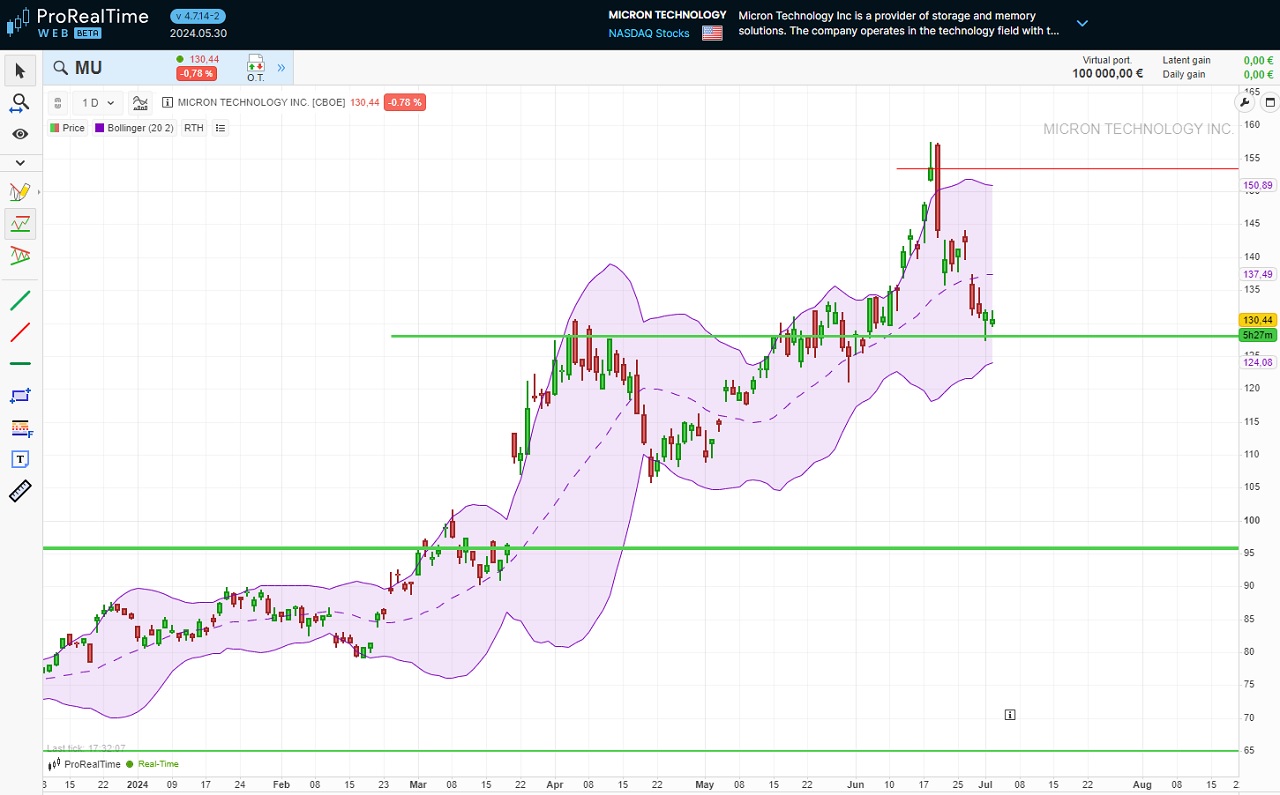Click the 2024 label on time axis
The image size is (1280, 795).
pyautogui.click(x=139, y=785)
